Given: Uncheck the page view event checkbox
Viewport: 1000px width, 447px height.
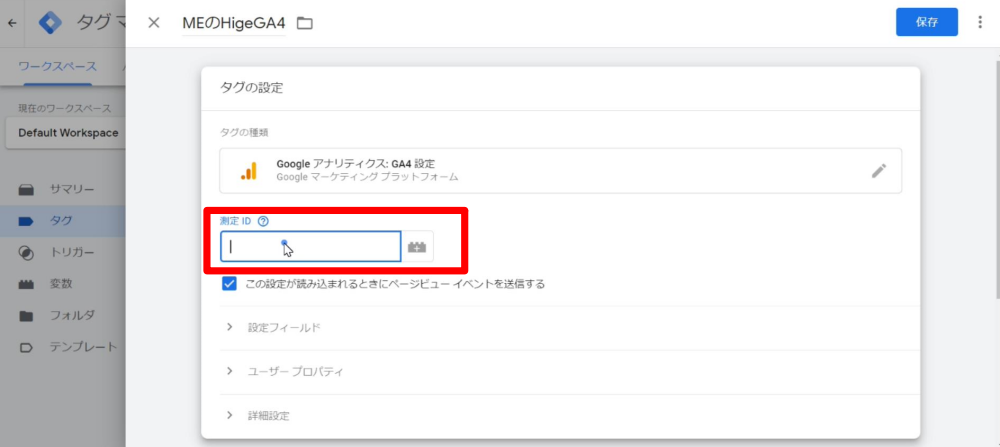Looking at the screenshot, I should 229,284.
